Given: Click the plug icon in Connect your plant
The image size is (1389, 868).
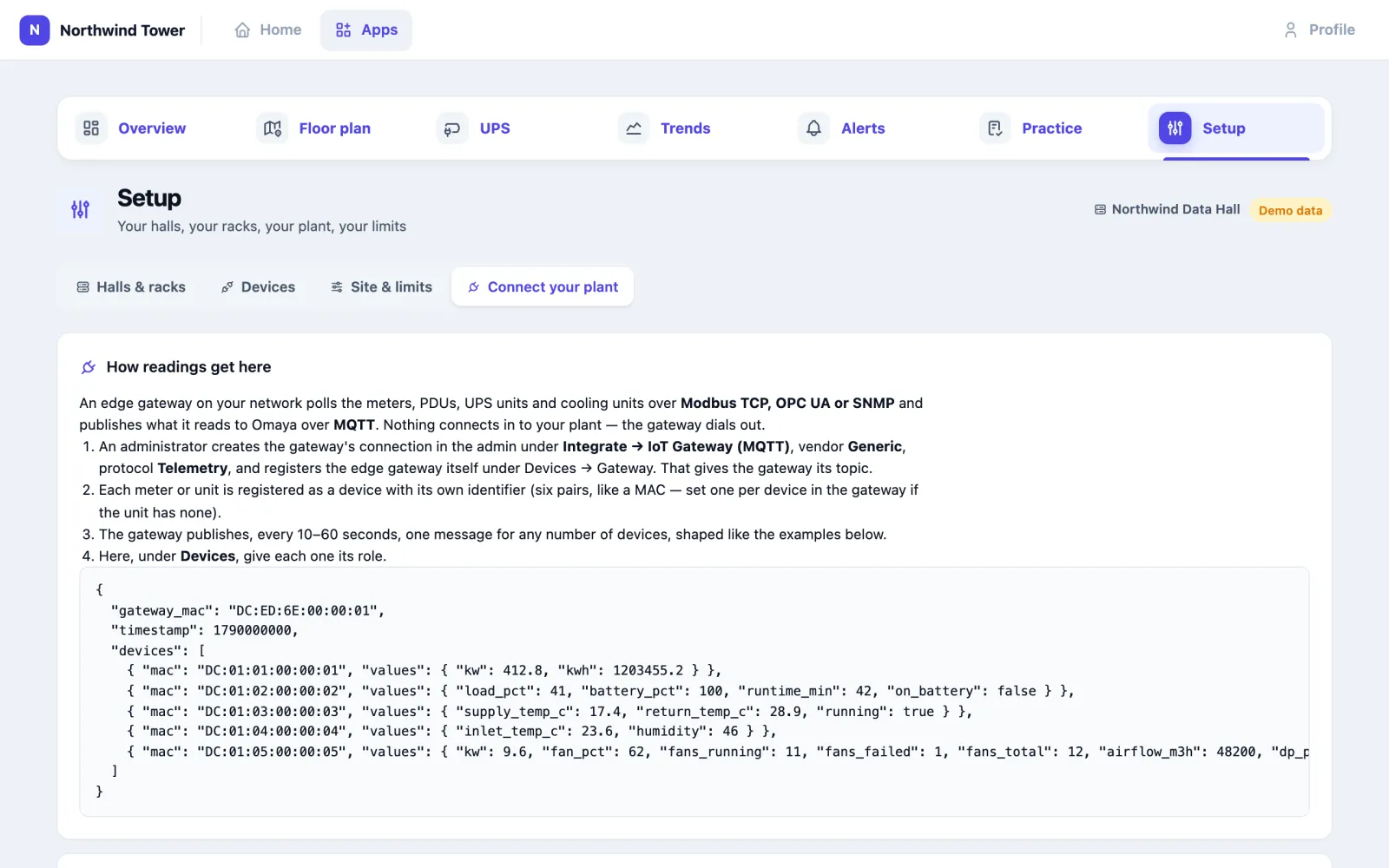Looking at the screenshot, I should (474, 287).
